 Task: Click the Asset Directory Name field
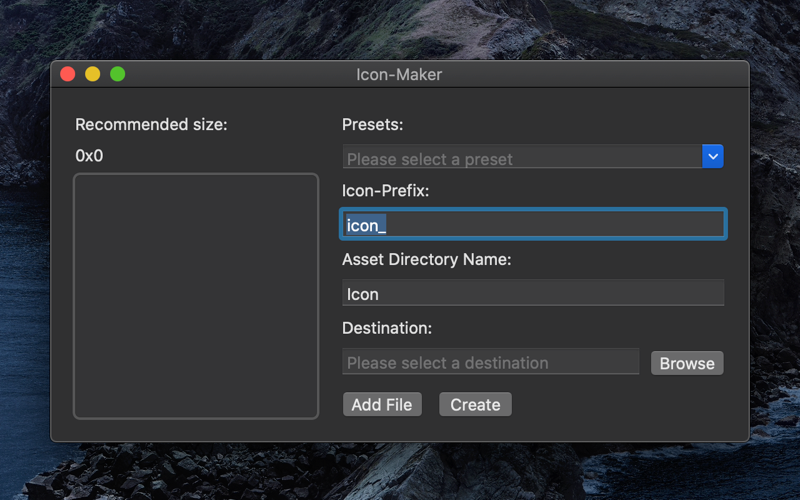pyautogui.click(x=533, y=293)
